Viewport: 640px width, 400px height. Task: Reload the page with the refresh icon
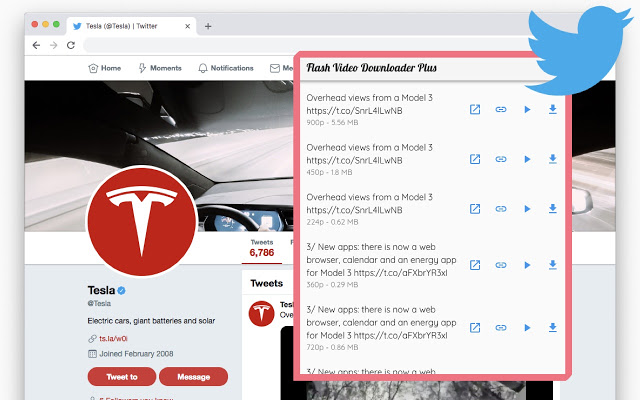[x=71, y=45]
